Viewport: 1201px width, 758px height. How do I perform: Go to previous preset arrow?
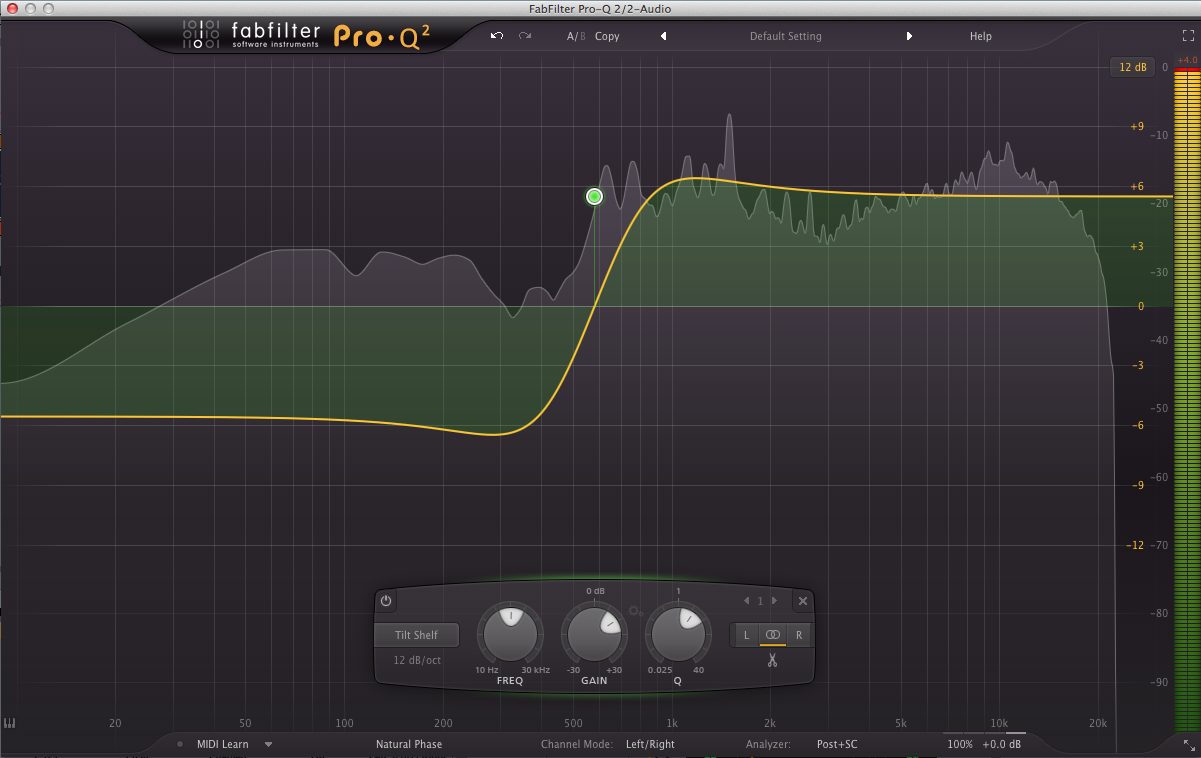coord(663,36)
